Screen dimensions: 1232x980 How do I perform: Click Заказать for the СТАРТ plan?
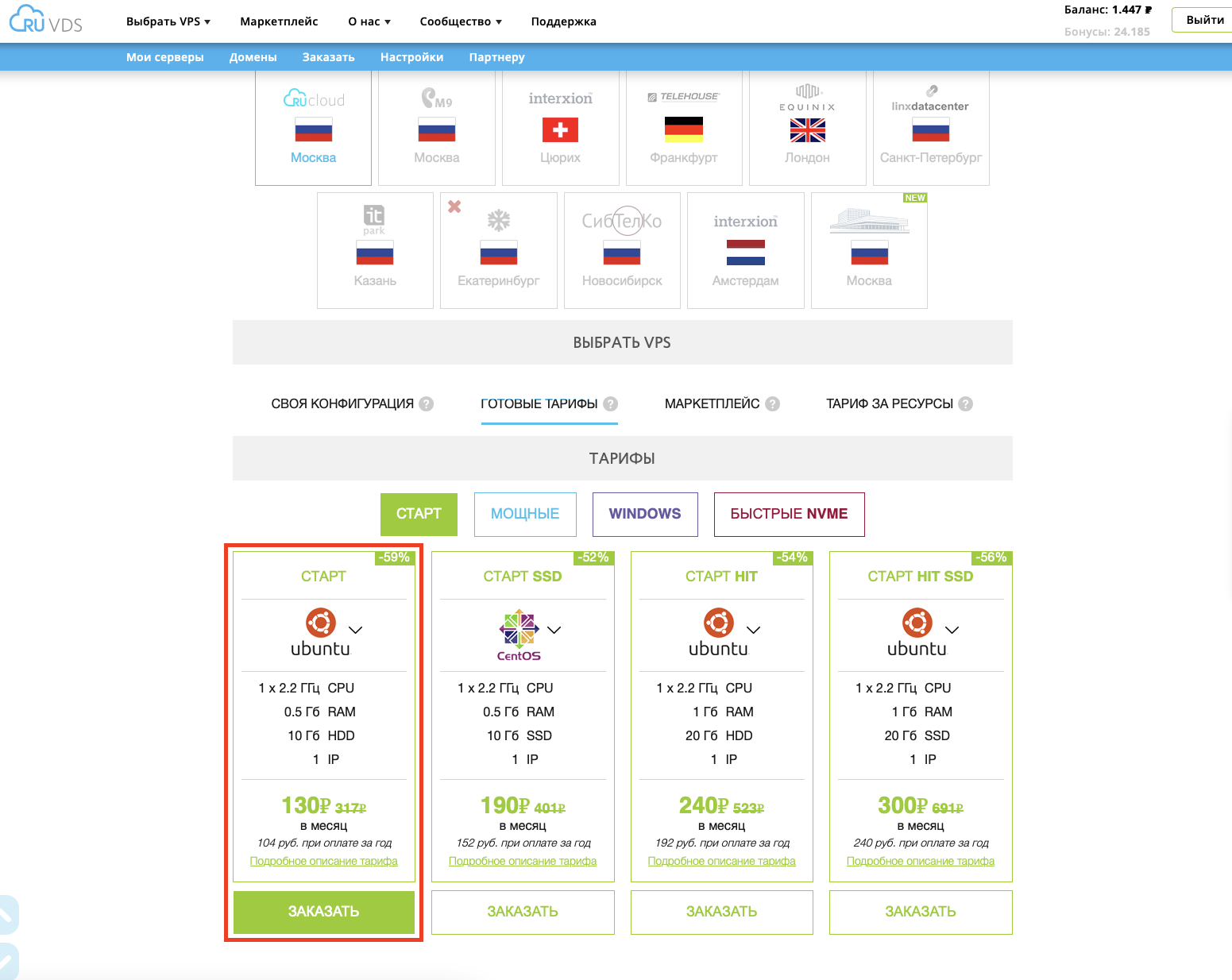click(324, 912)
